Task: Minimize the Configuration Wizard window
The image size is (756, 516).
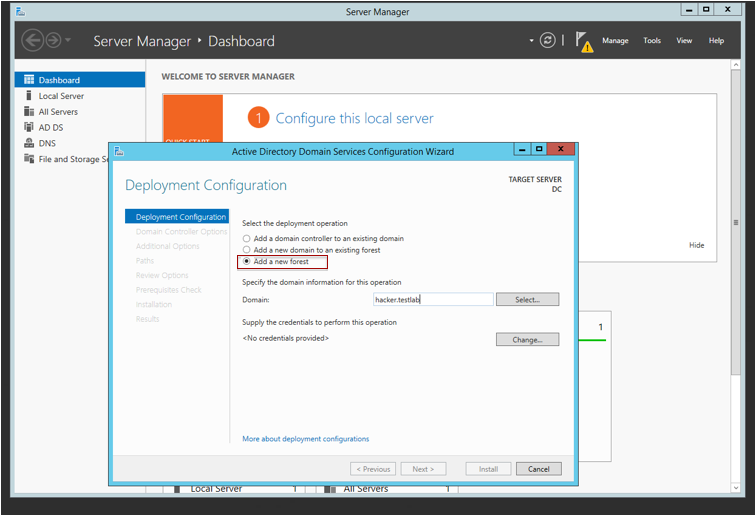Action: click(522, 149)
